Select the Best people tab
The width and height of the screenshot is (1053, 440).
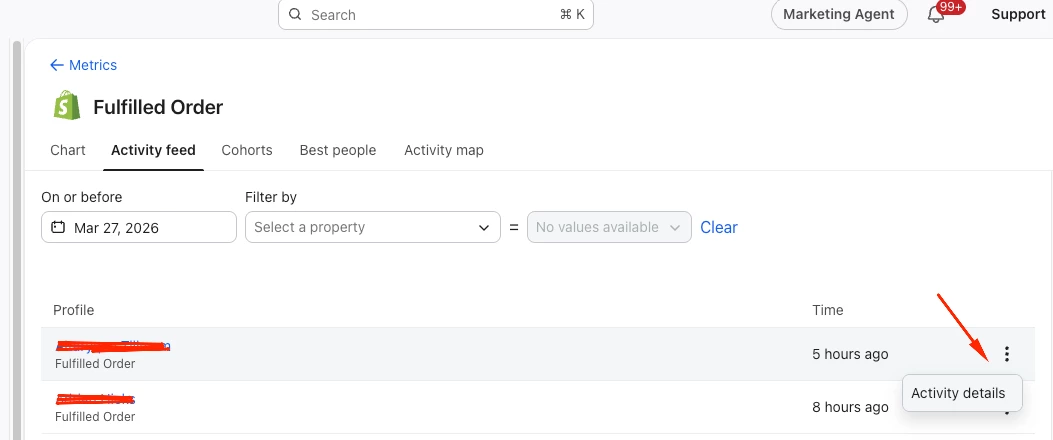(338, 150)
